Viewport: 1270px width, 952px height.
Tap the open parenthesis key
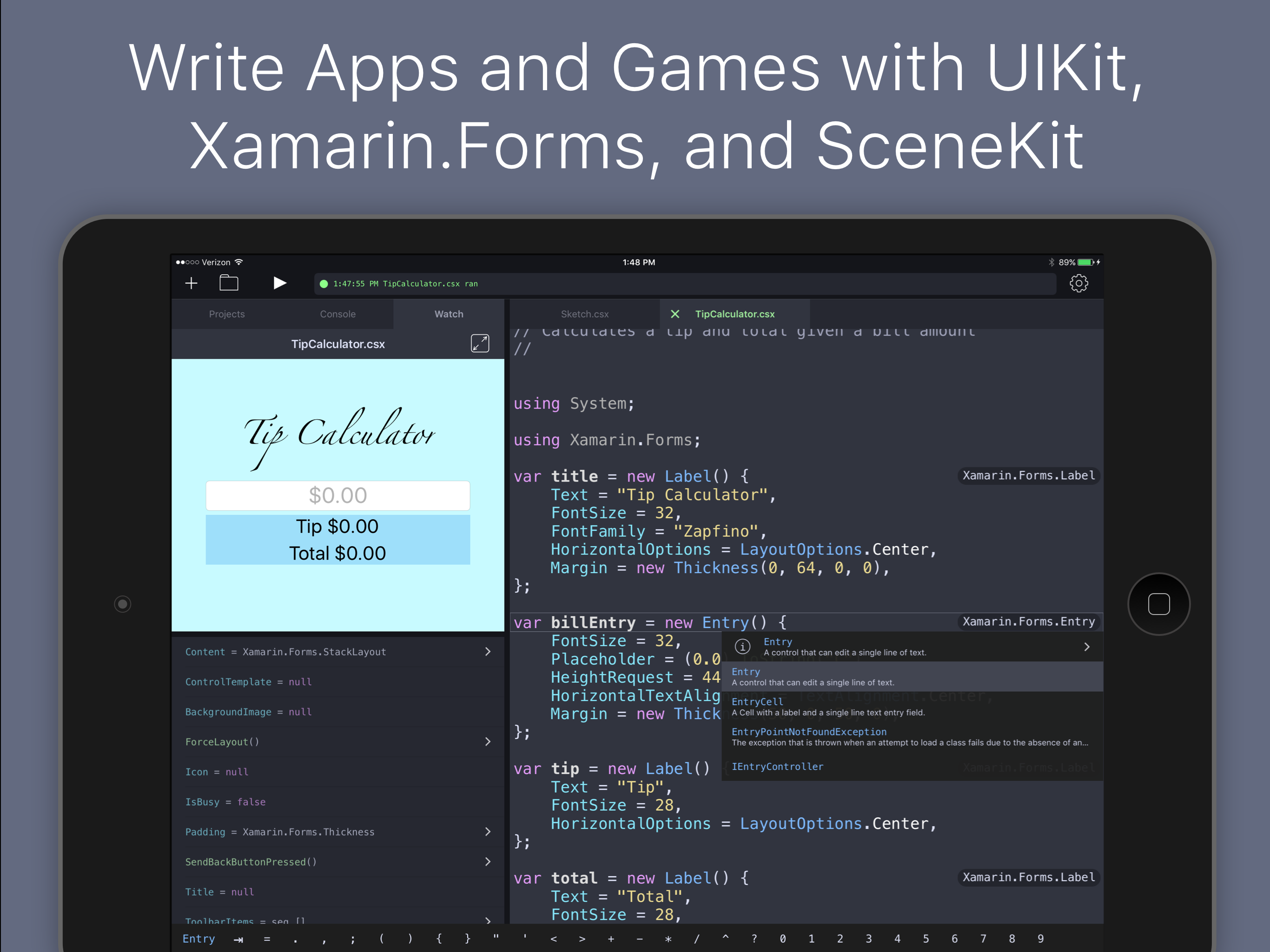point(382,939)
